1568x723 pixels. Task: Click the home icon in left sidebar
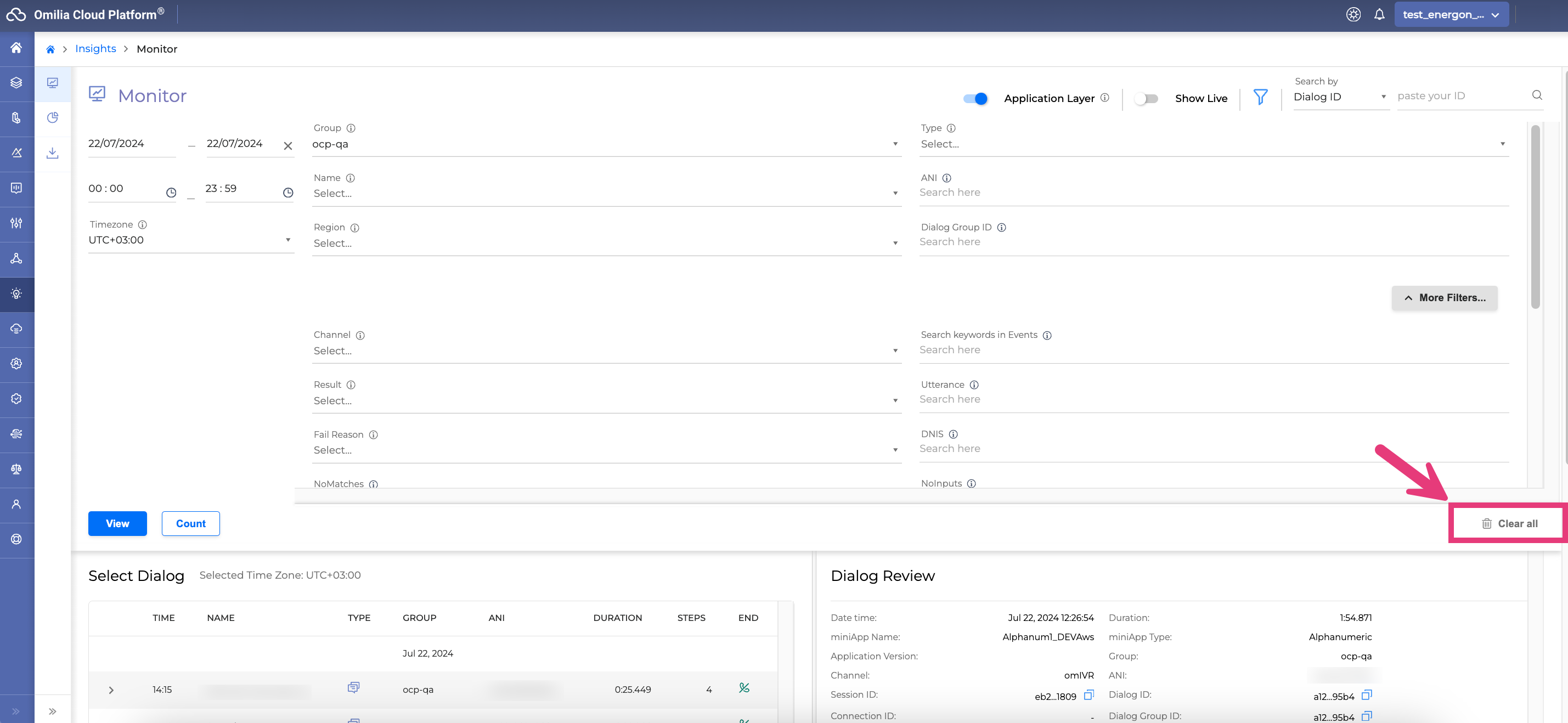click(x=16, y=48)
